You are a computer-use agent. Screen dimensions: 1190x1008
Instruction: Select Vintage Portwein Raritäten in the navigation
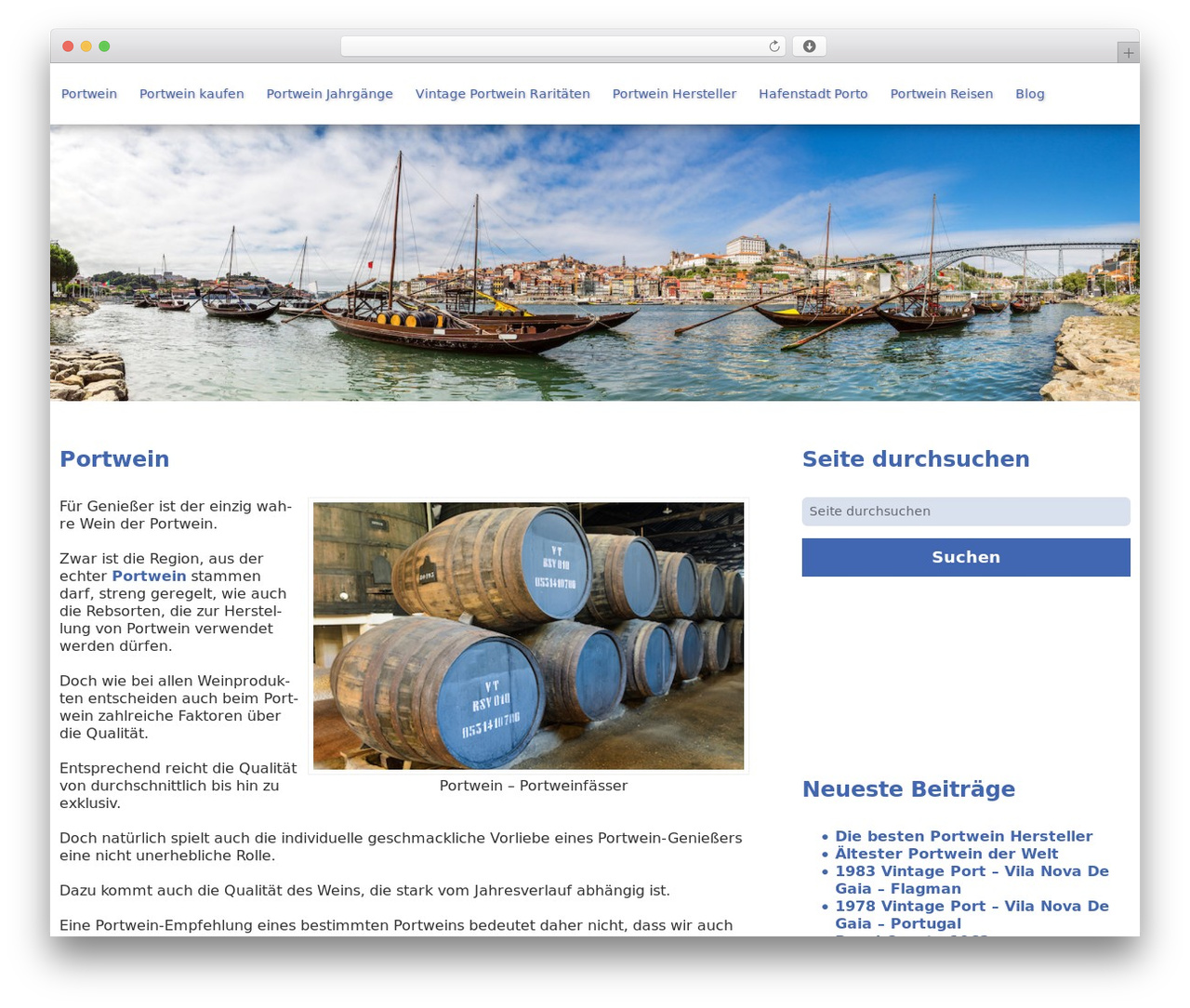(503, 94)
